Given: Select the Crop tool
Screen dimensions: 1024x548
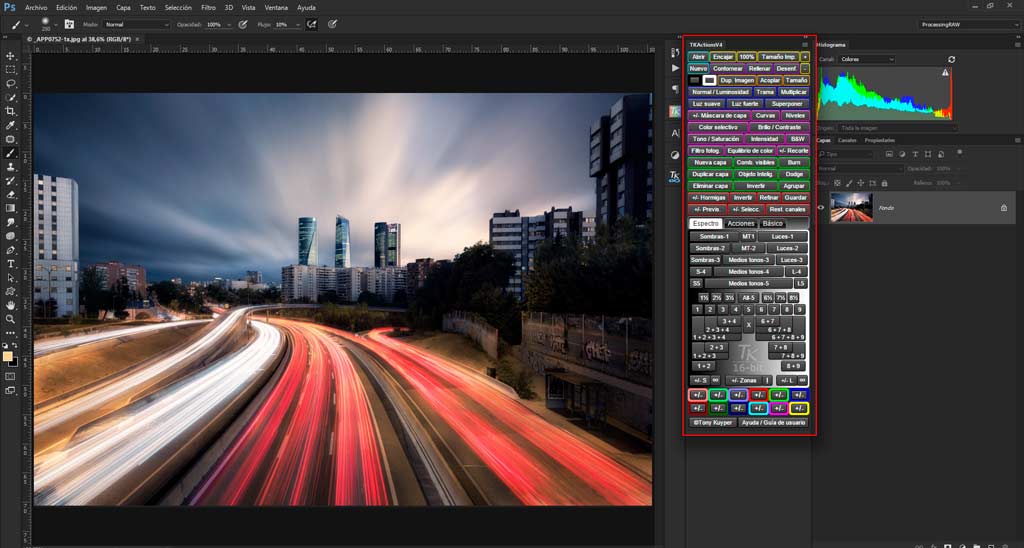Looking at the screenshot, I should [10, 112].
